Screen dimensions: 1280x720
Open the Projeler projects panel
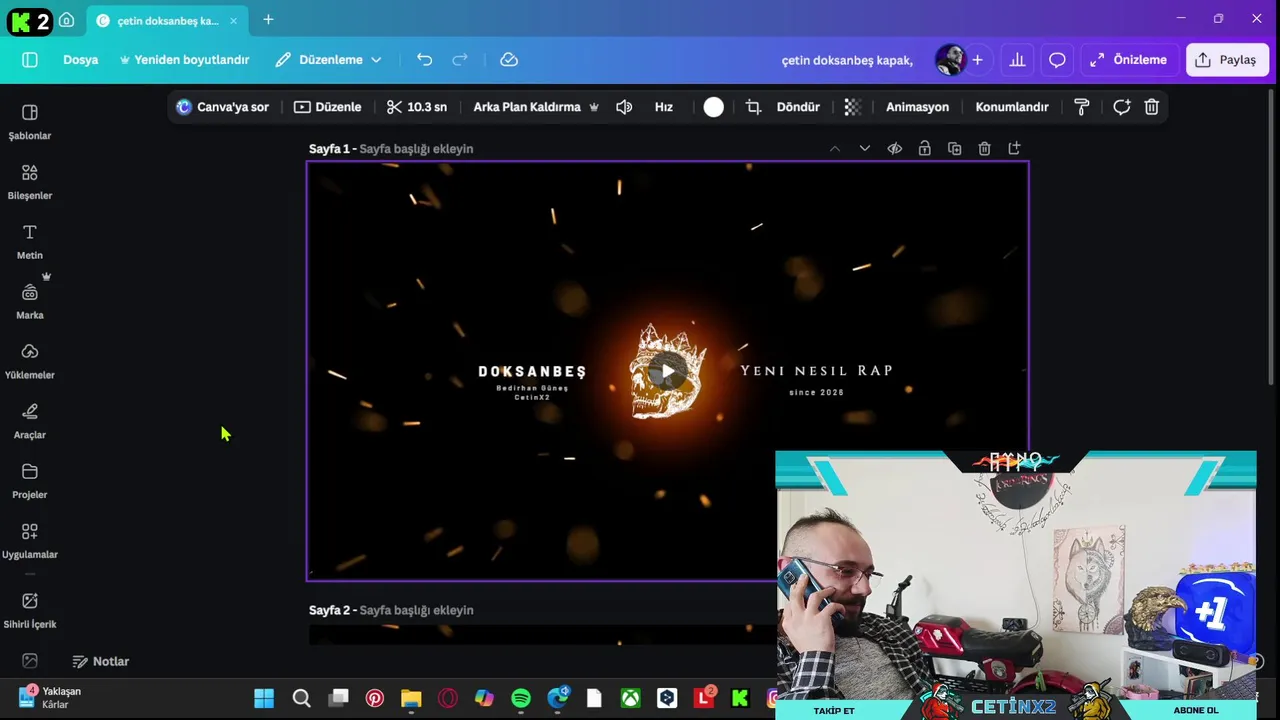[30, 482]
